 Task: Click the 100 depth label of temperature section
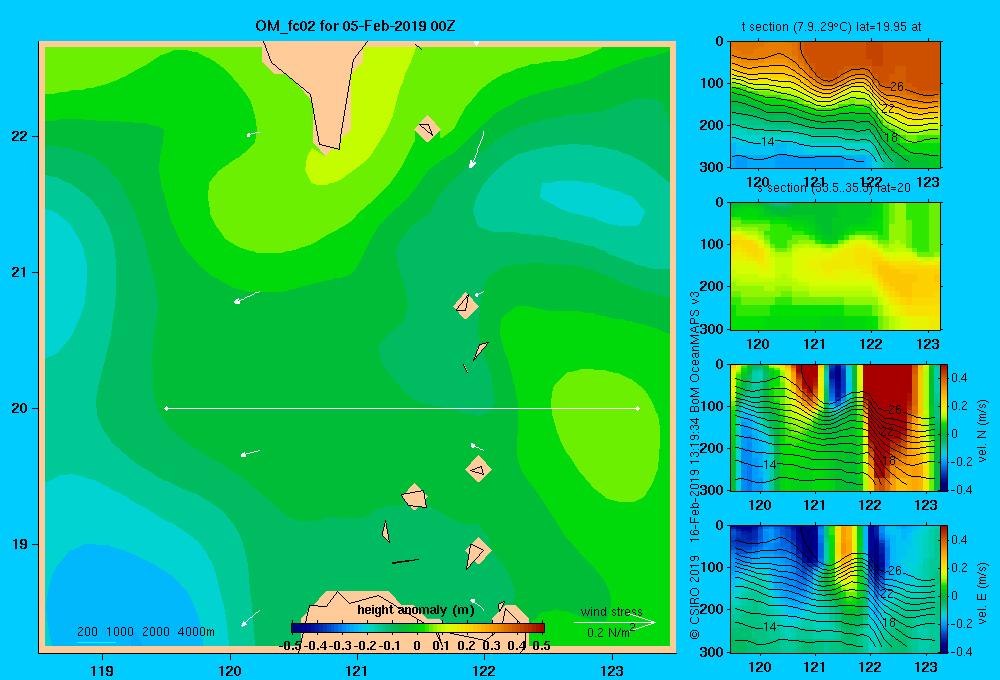click(712, 83)
